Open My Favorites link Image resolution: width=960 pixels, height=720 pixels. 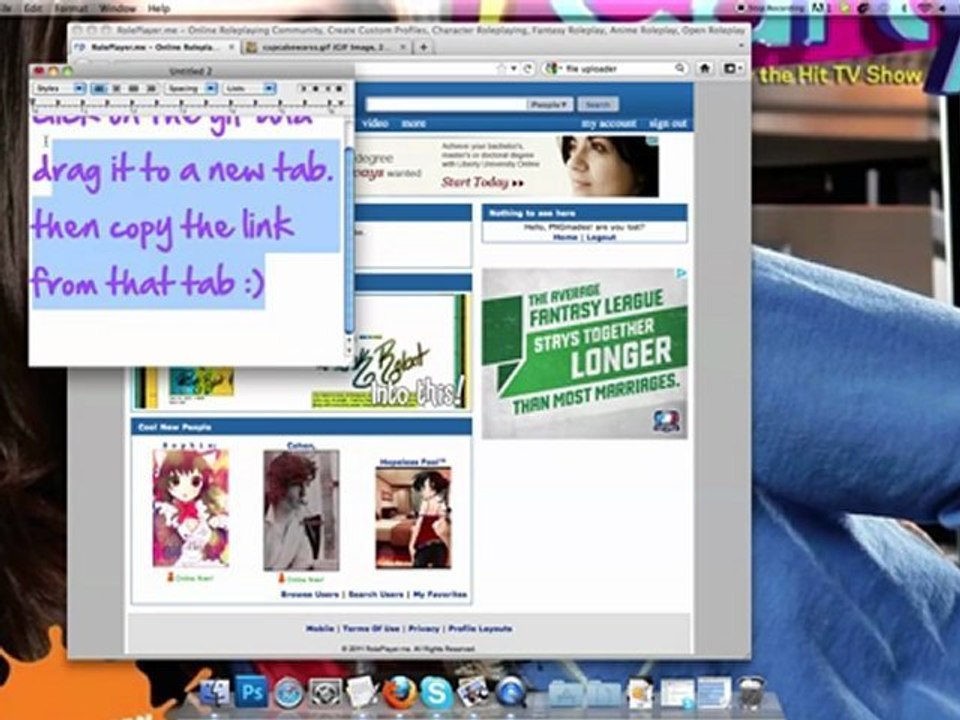(x=440, y=594)
